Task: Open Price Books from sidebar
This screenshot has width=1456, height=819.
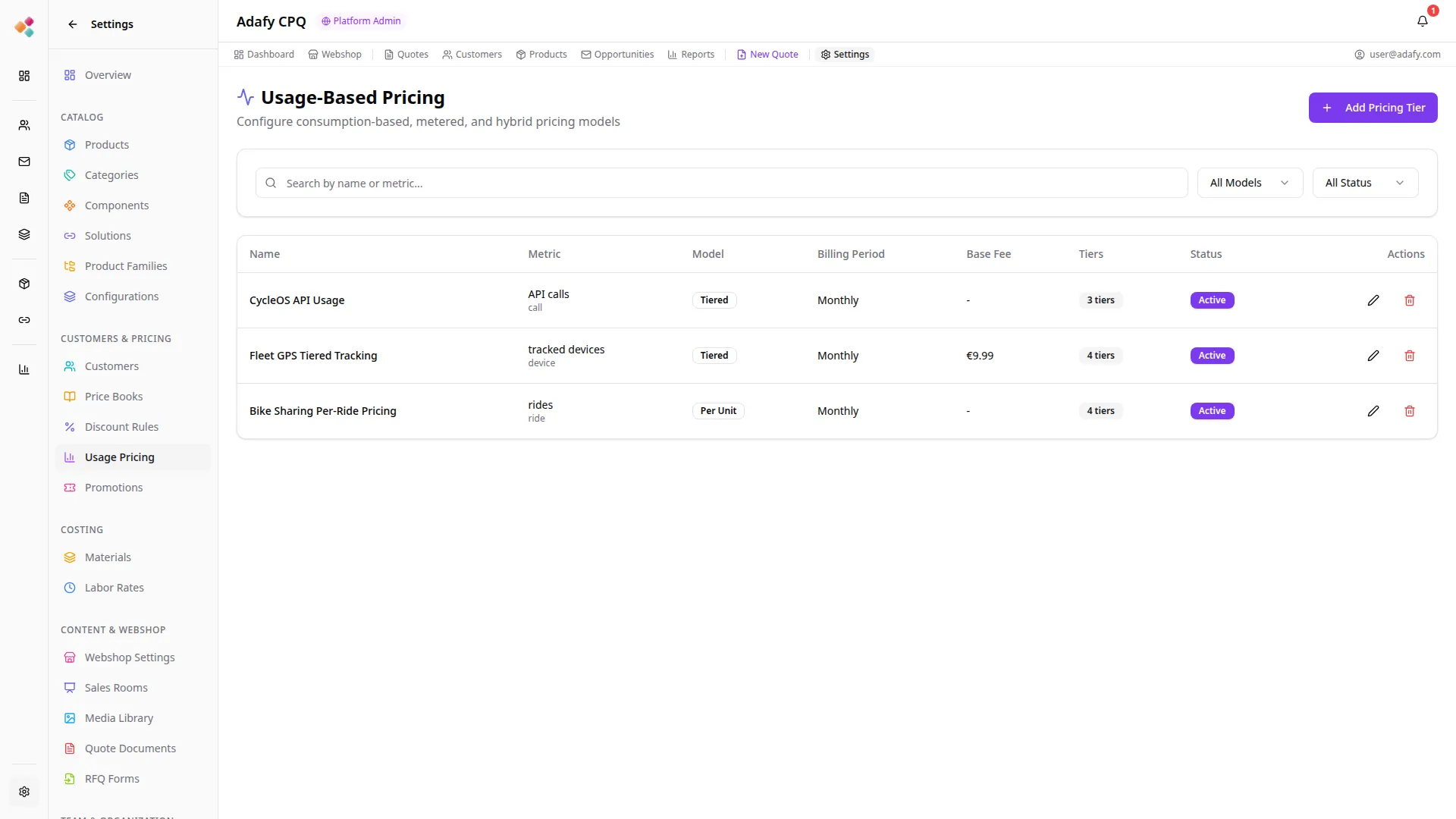Action: pyautogui.click(x=114, y=397)
